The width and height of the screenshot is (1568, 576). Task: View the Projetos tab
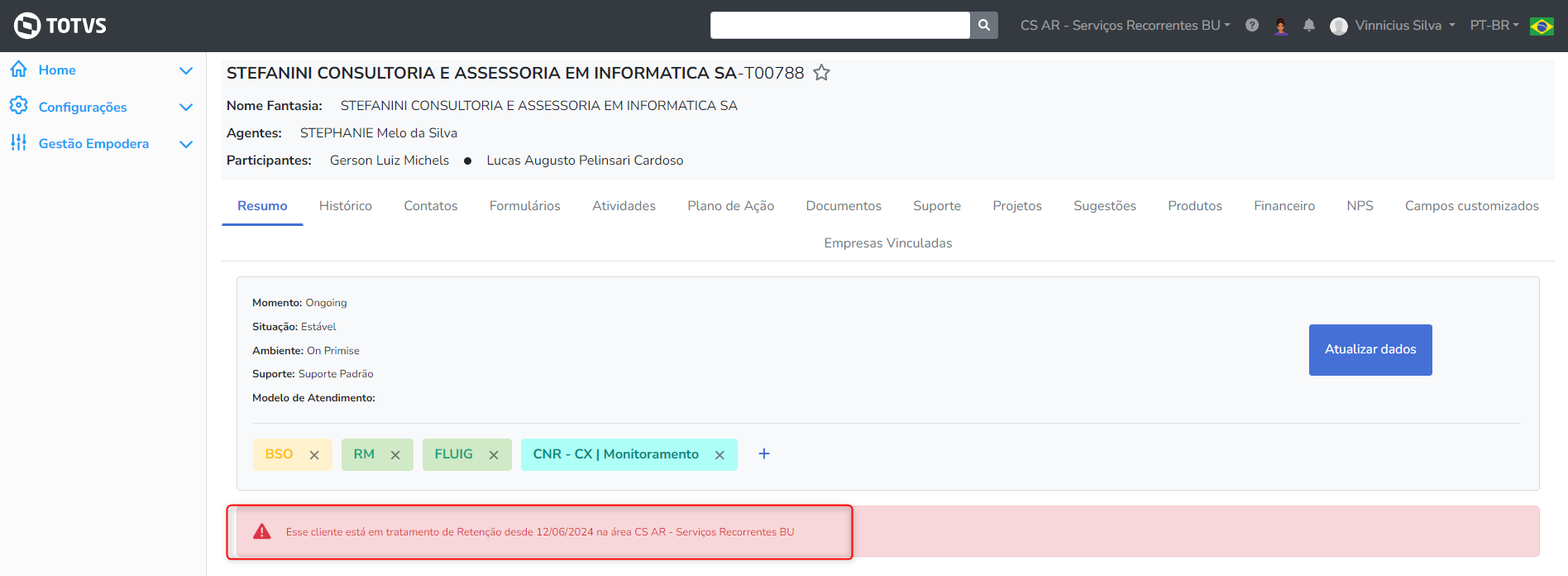[1017, 206]
